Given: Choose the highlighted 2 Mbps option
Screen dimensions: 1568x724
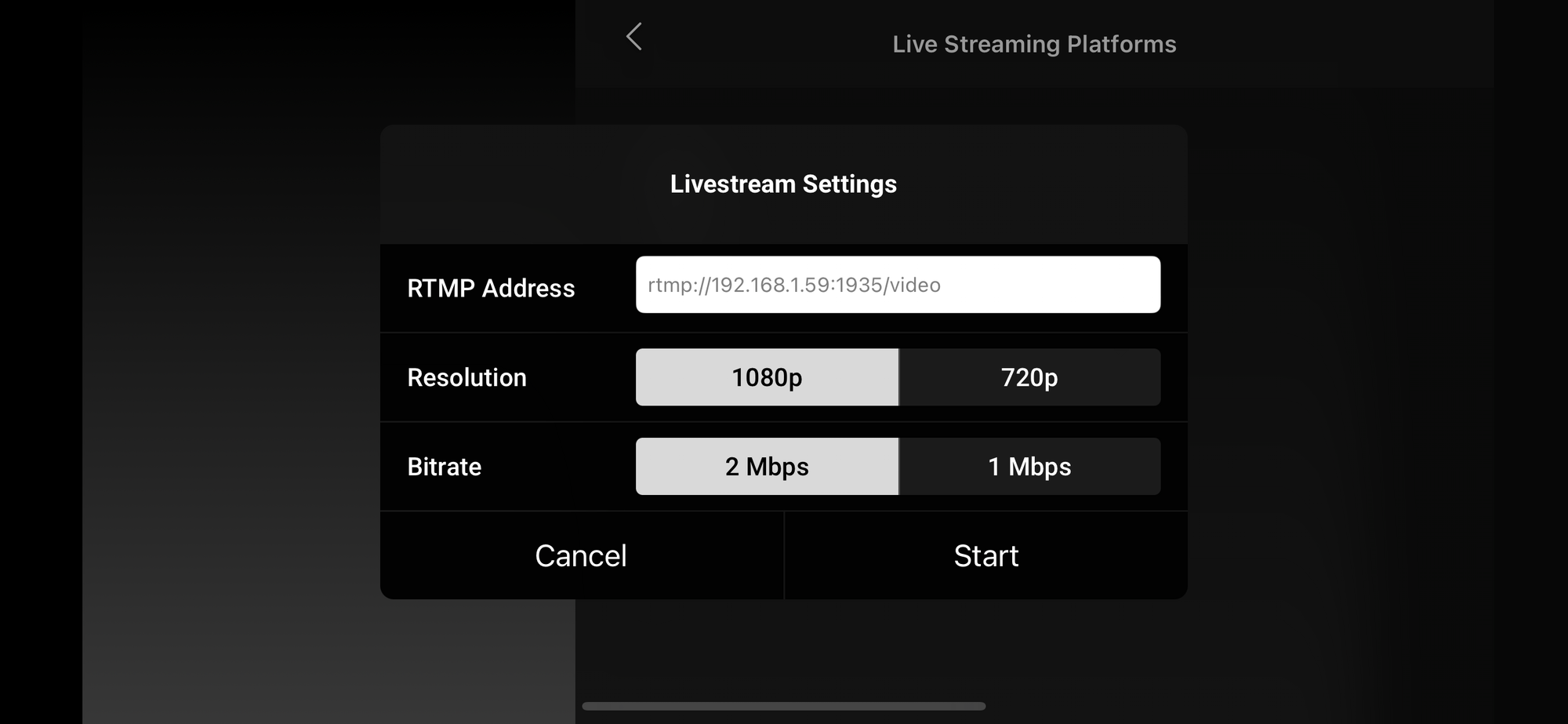Looking at the screenshot, I should 766,466.
